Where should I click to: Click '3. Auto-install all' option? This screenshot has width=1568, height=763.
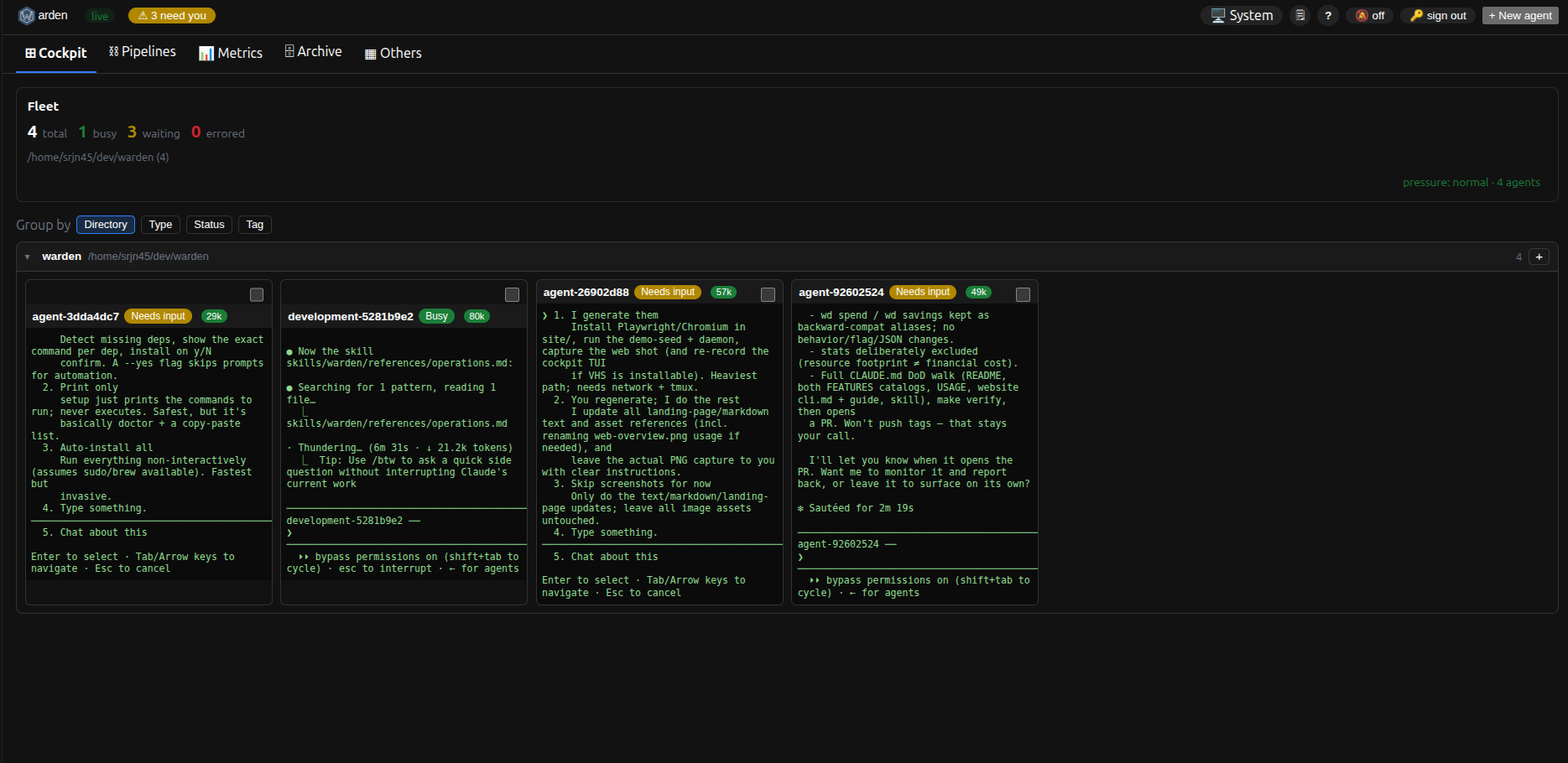pyautogui.click(x=97, y=448)
